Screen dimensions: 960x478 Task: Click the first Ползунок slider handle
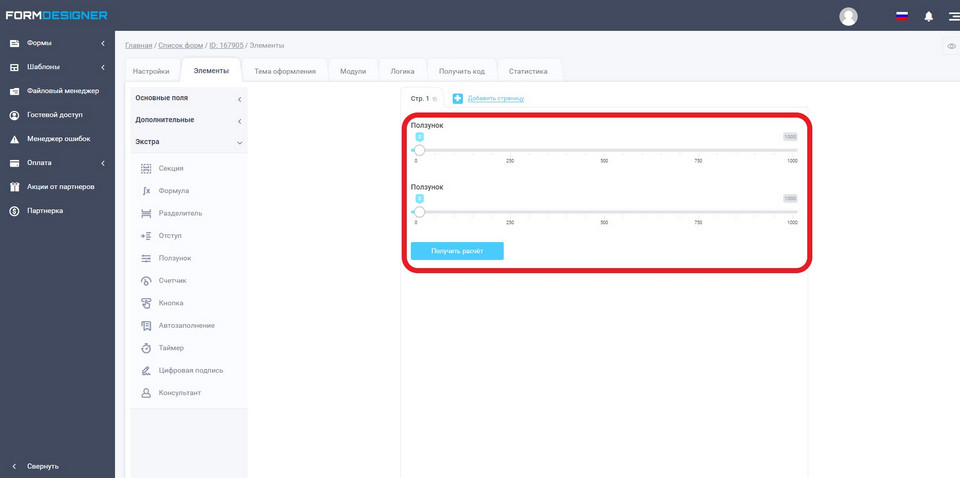click(x=419, y=150)
